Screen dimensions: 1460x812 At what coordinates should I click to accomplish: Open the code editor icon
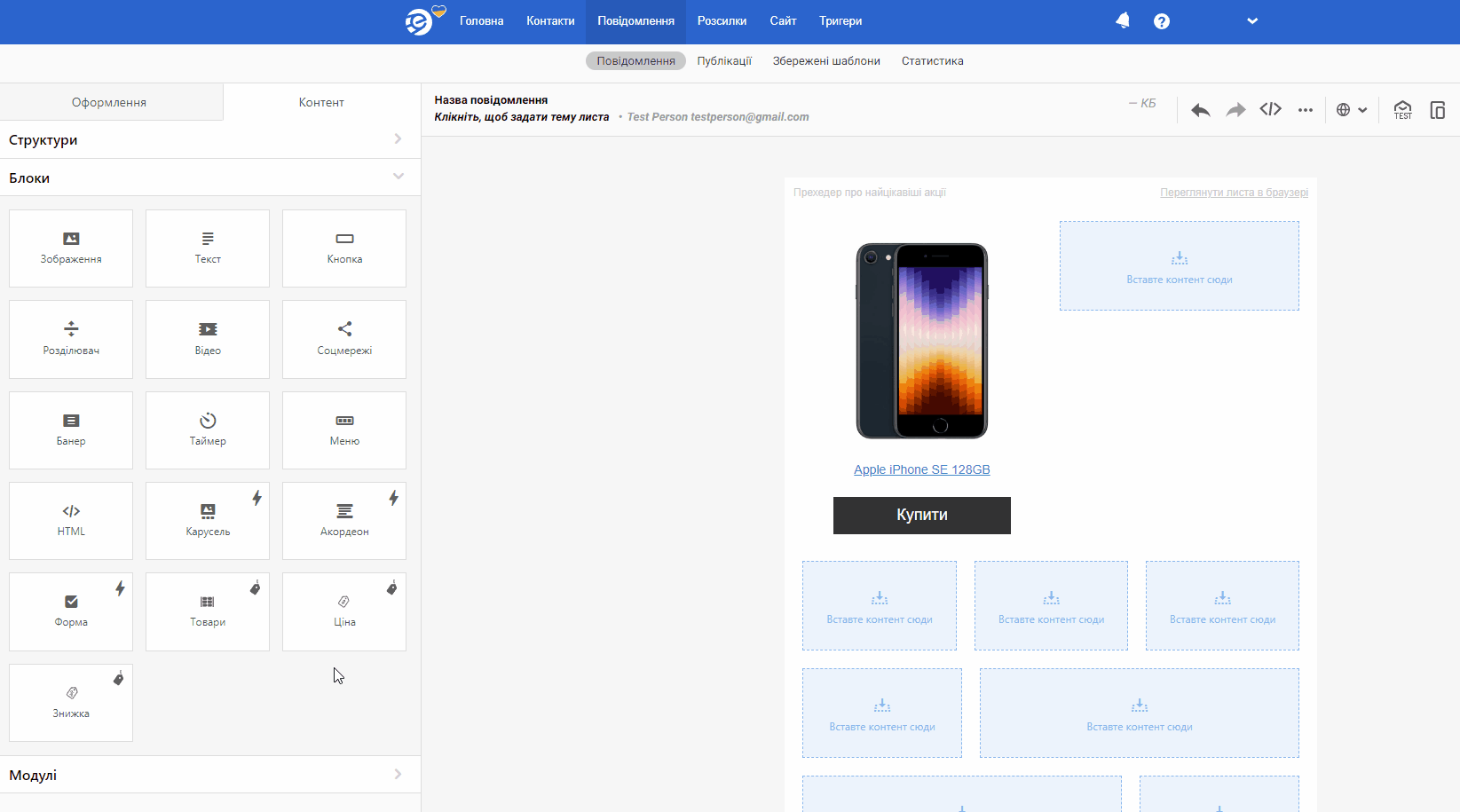click(1271, 109)
